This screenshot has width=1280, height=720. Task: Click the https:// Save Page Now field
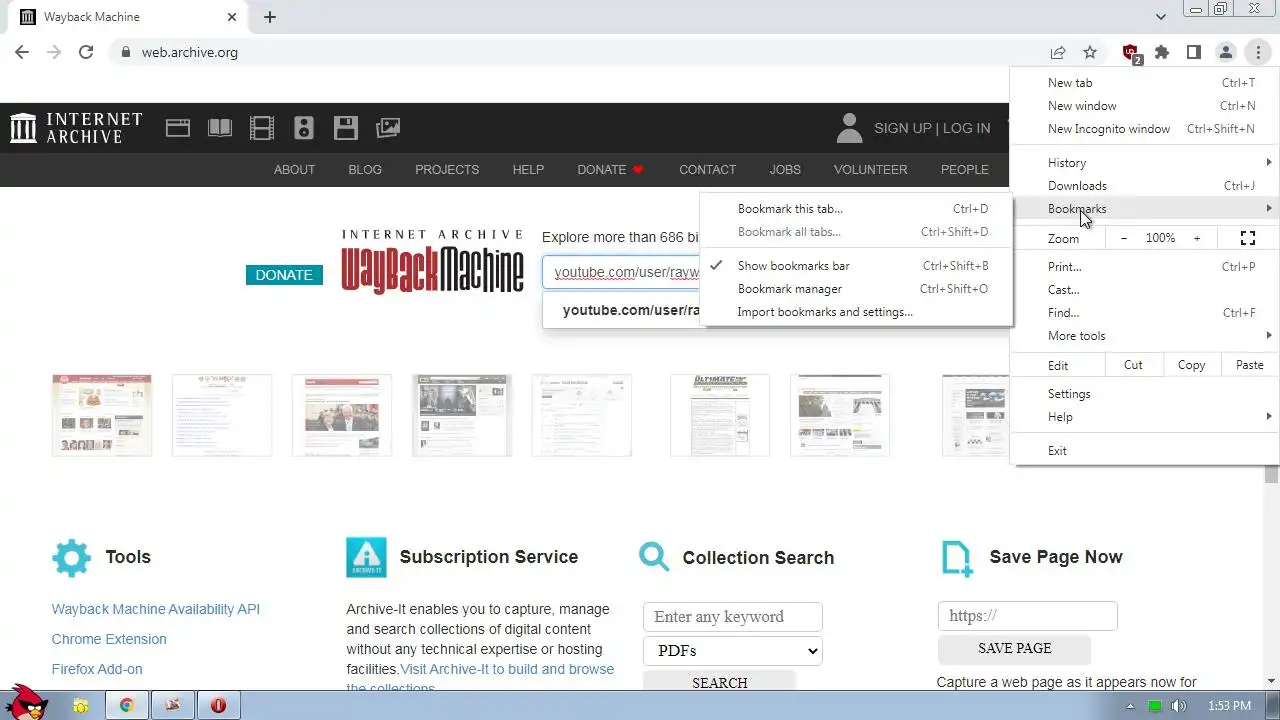pos(1027,616)
